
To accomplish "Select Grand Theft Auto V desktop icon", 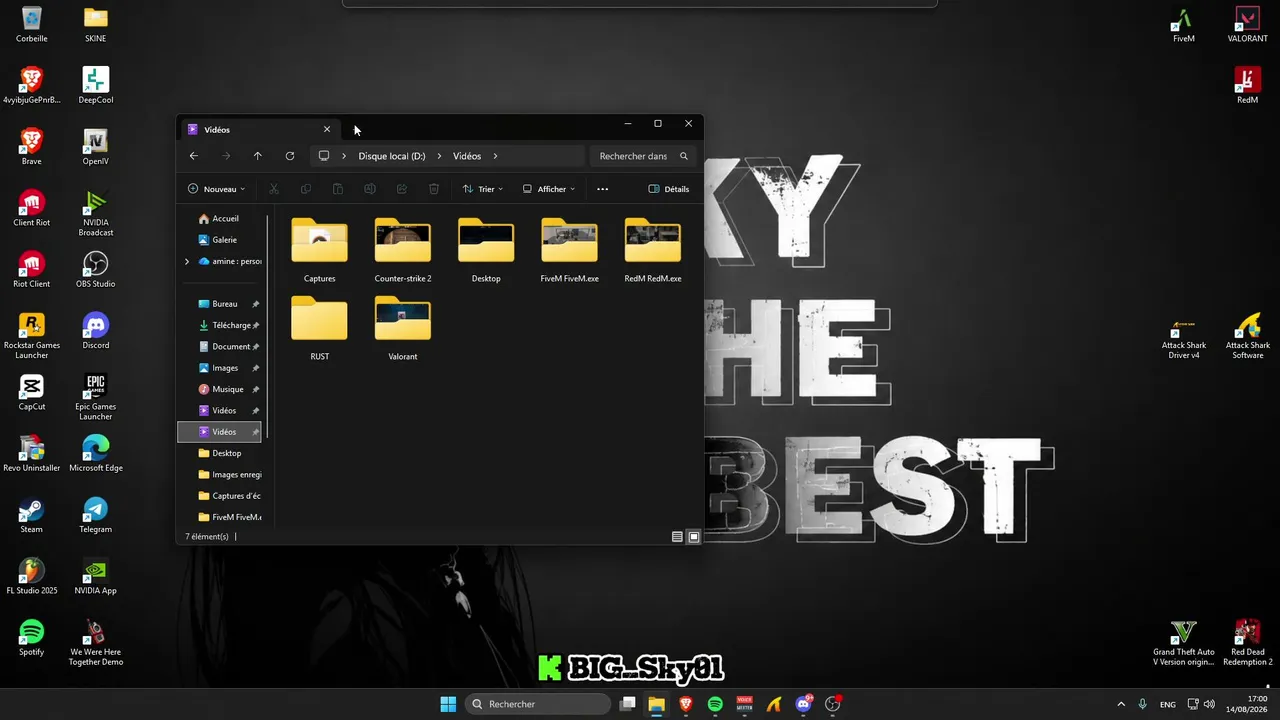I will pyautogui.click(x=1184, y=642).
